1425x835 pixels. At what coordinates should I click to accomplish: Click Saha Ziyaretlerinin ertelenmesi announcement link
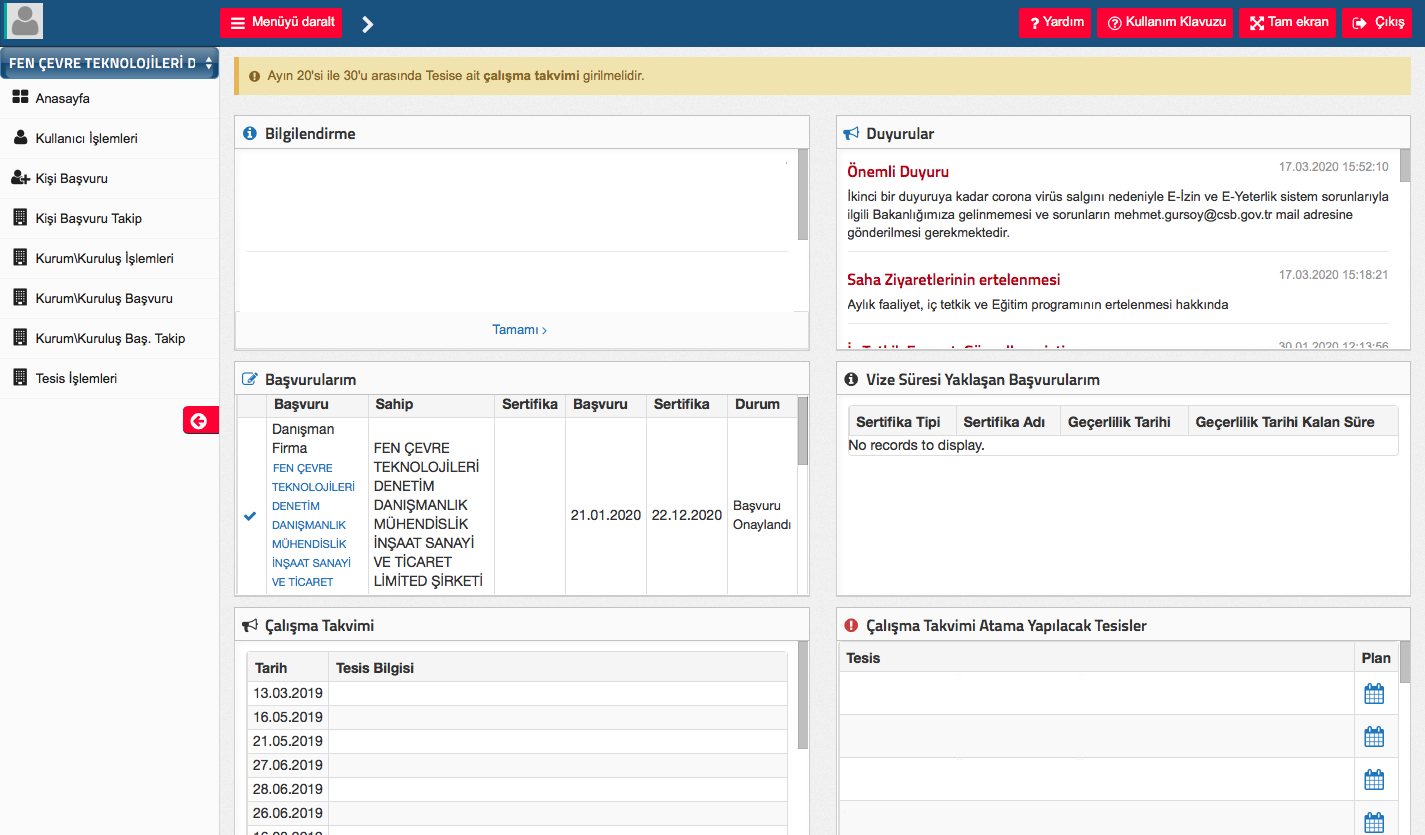[x=953, y=280]
